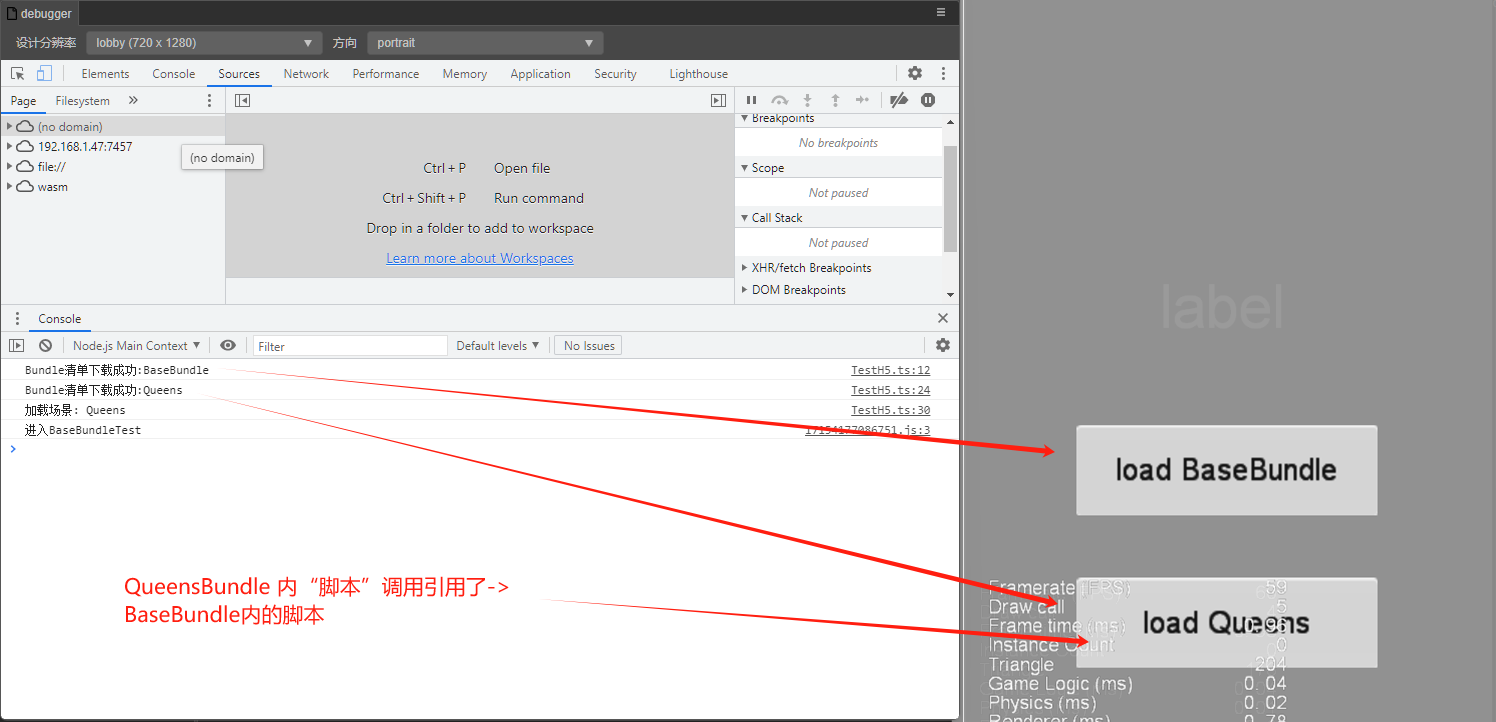Click the debugger sidebar scrollbar down arrow
Viewport: 1496px width, 722px height.
(950, 295)
